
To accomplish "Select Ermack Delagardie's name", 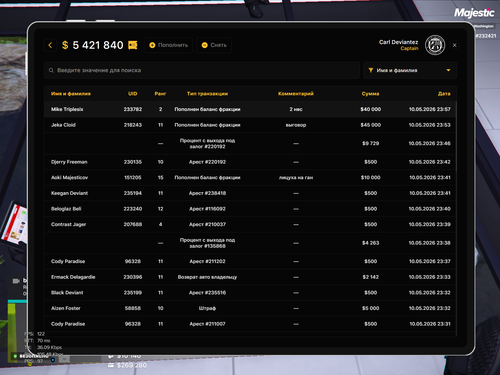I will coord(73,277).
